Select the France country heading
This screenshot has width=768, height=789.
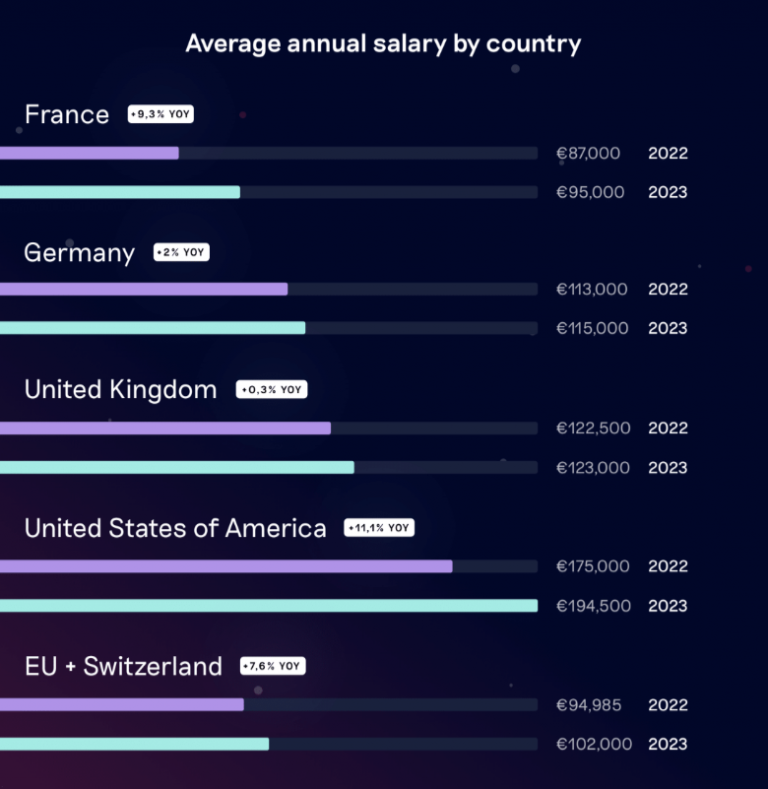point(67,115)
